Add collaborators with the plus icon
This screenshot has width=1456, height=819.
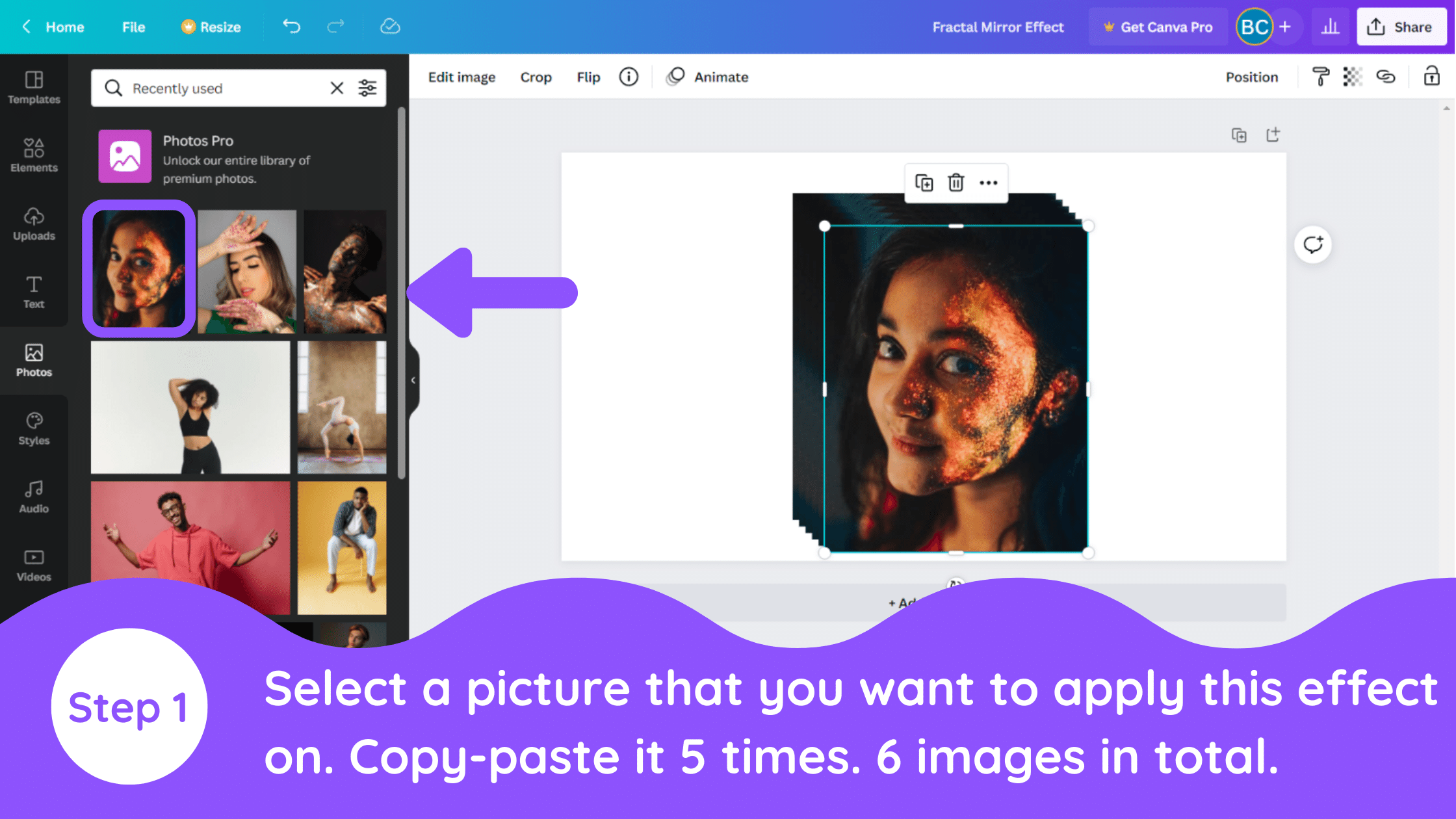click(x=1285, y=27)
